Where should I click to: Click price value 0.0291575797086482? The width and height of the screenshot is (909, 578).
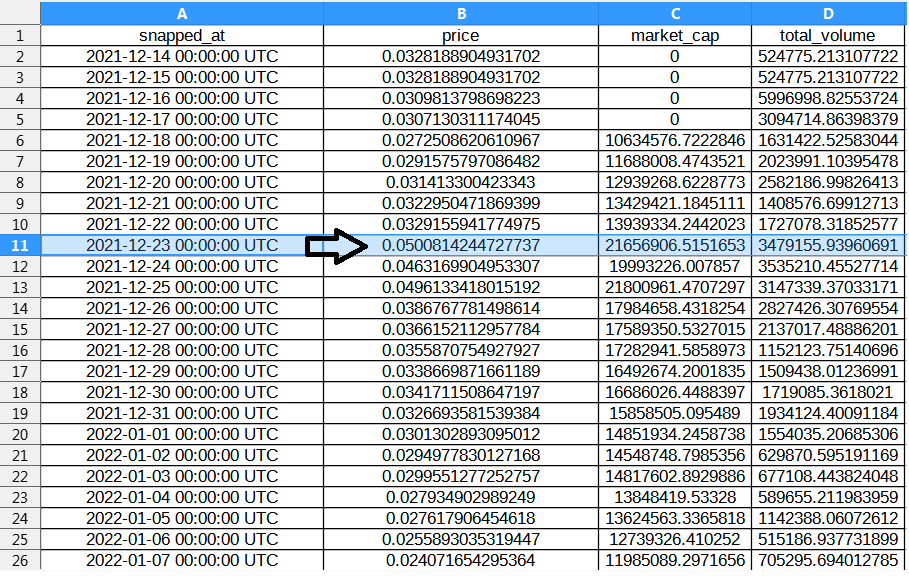pyautogui.click(x=461, y=161)
